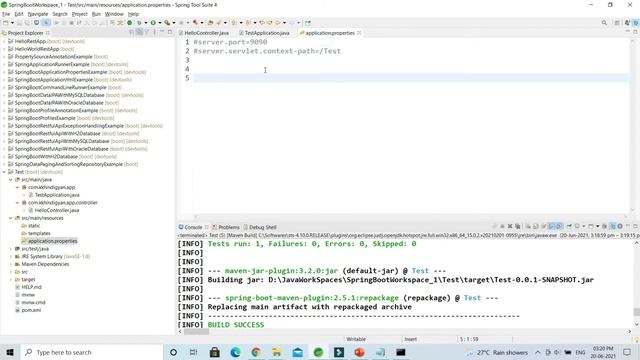The width and height of the screenshot is (640, 360).
Task: Toggle the green Pin Console icon
Action: 569,227
